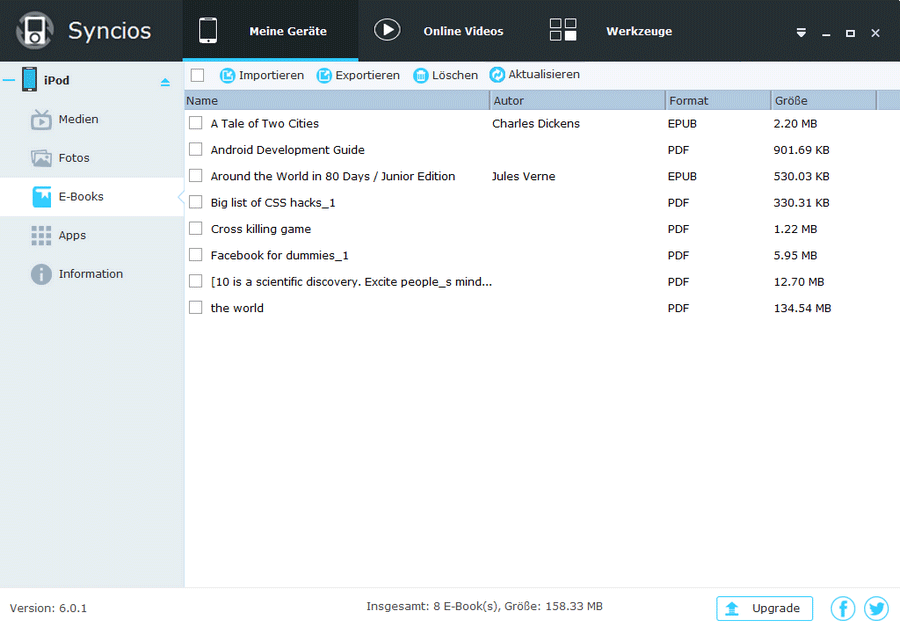The width and height of the screenshot is (900, 626).
Task: Click the Fotos picture icon
Action: tap(41, 158)
